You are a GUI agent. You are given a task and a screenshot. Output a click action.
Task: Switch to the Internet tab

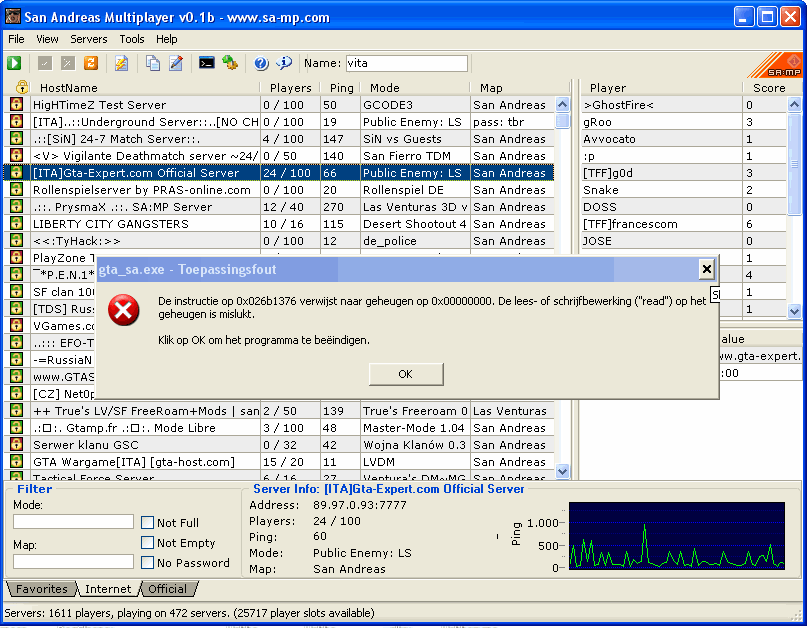click(x=108, y=589)
